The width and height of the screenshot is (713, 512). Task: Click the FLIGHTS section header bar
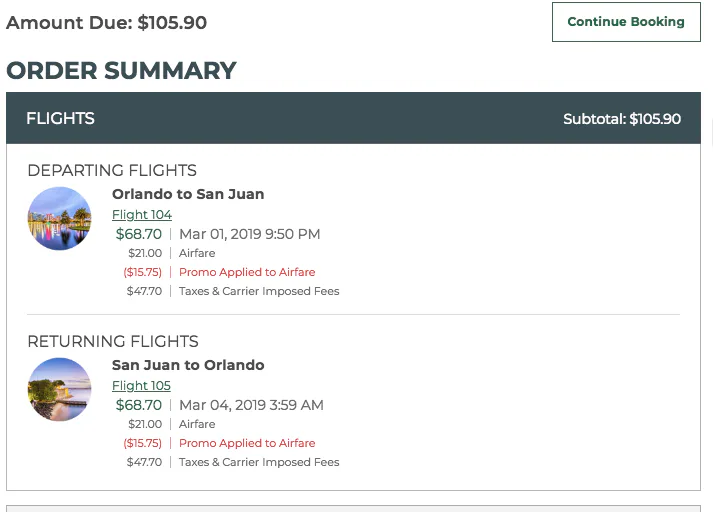click(353, 118)
